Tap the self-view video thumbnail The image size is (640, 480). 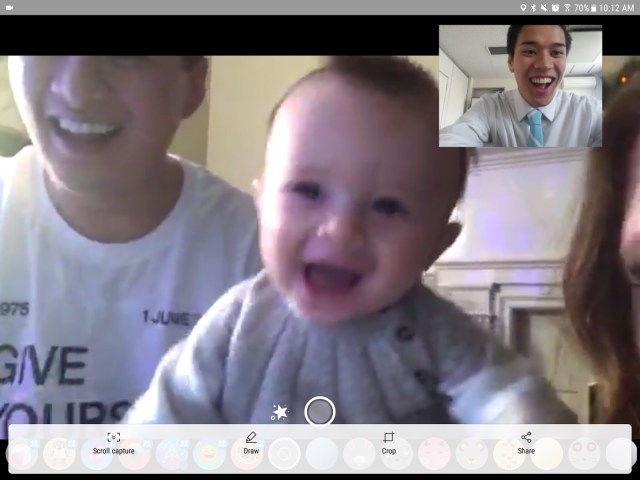point(520,86)
